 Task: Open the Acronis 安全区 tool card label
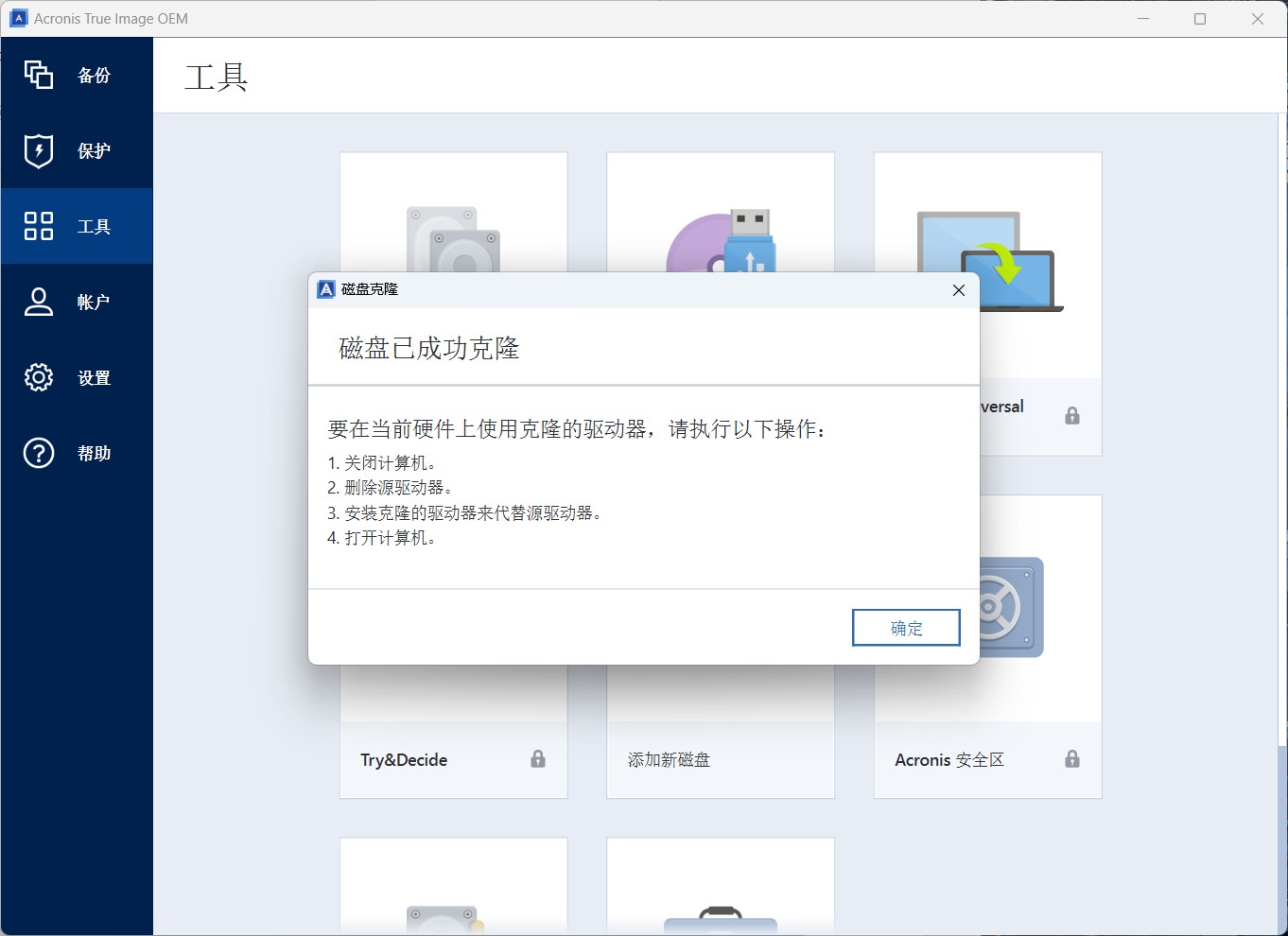point(949,760)
